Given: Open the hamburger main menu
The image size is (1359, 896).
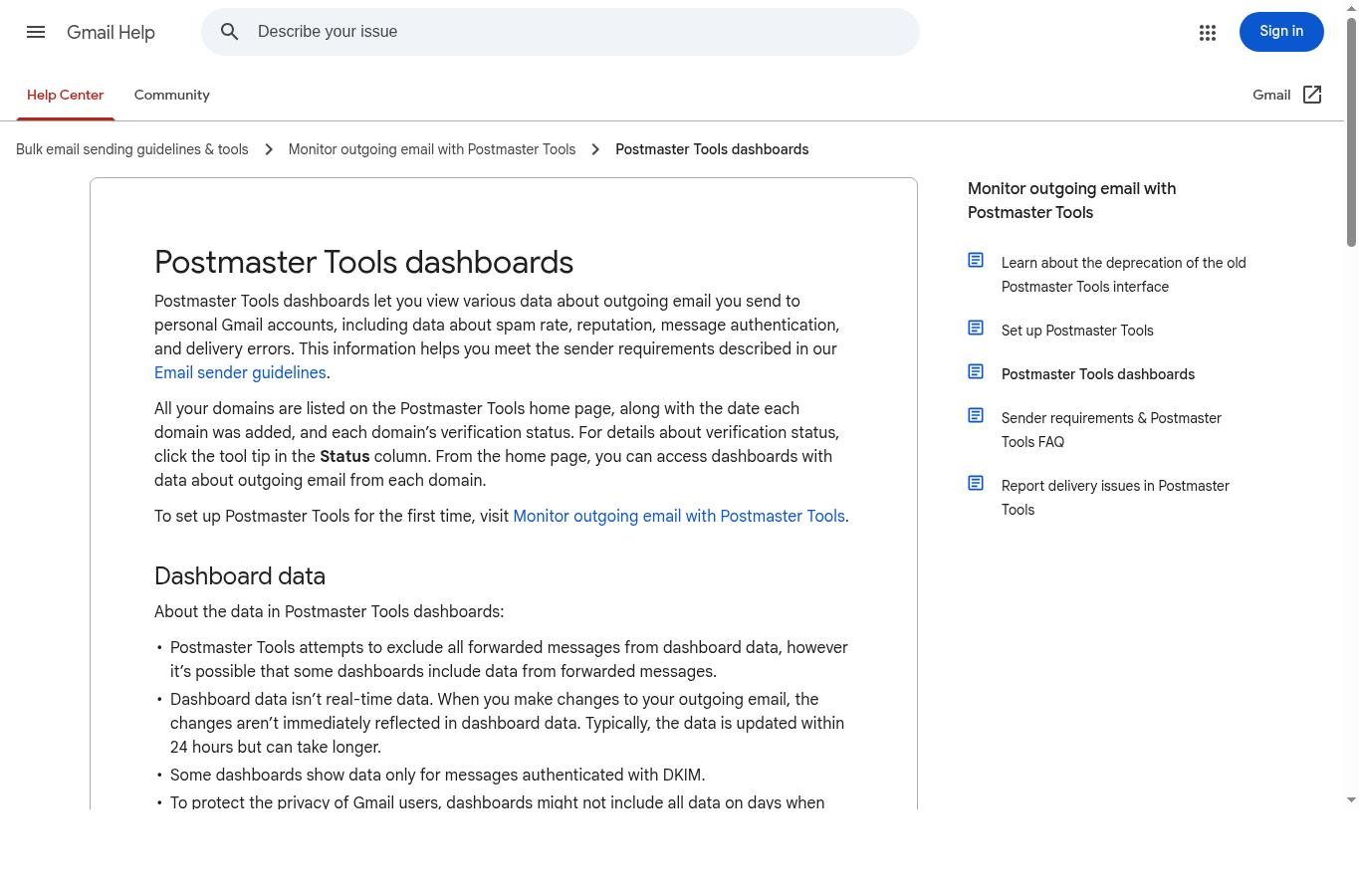Looking at the screenshot, I should coord(36,32).
